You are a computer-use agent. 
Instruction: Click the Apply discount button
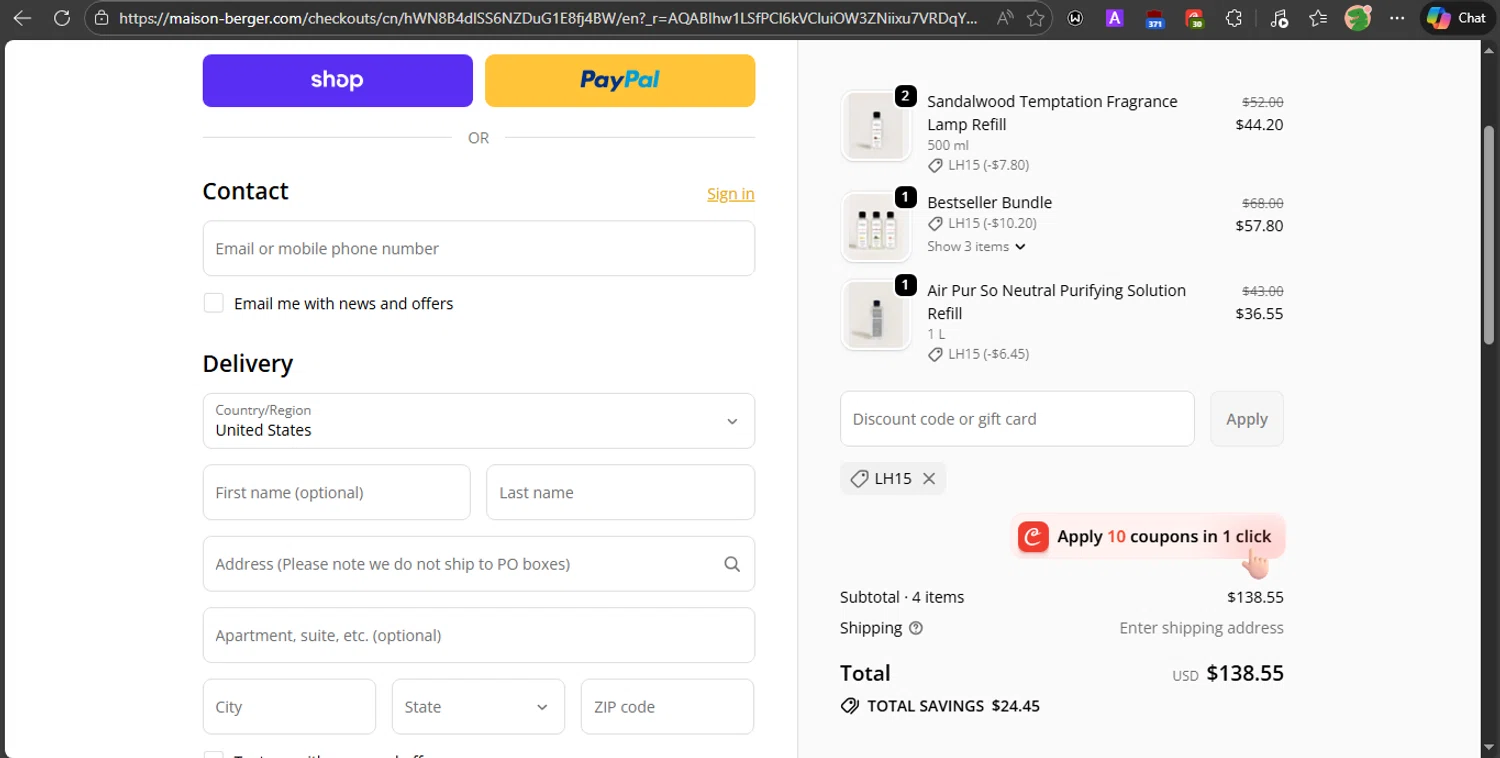(x=1247, y=419)
